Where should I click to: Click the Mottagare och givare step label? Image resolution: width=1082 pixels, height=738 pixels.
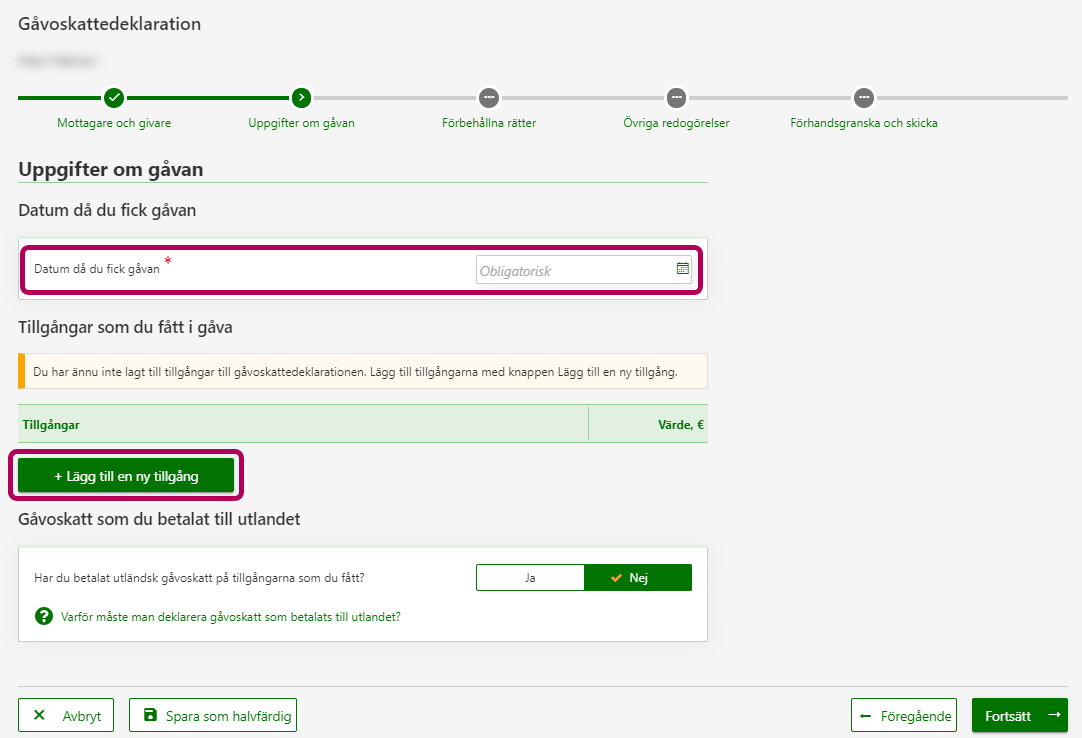click(x=114, y=123)
